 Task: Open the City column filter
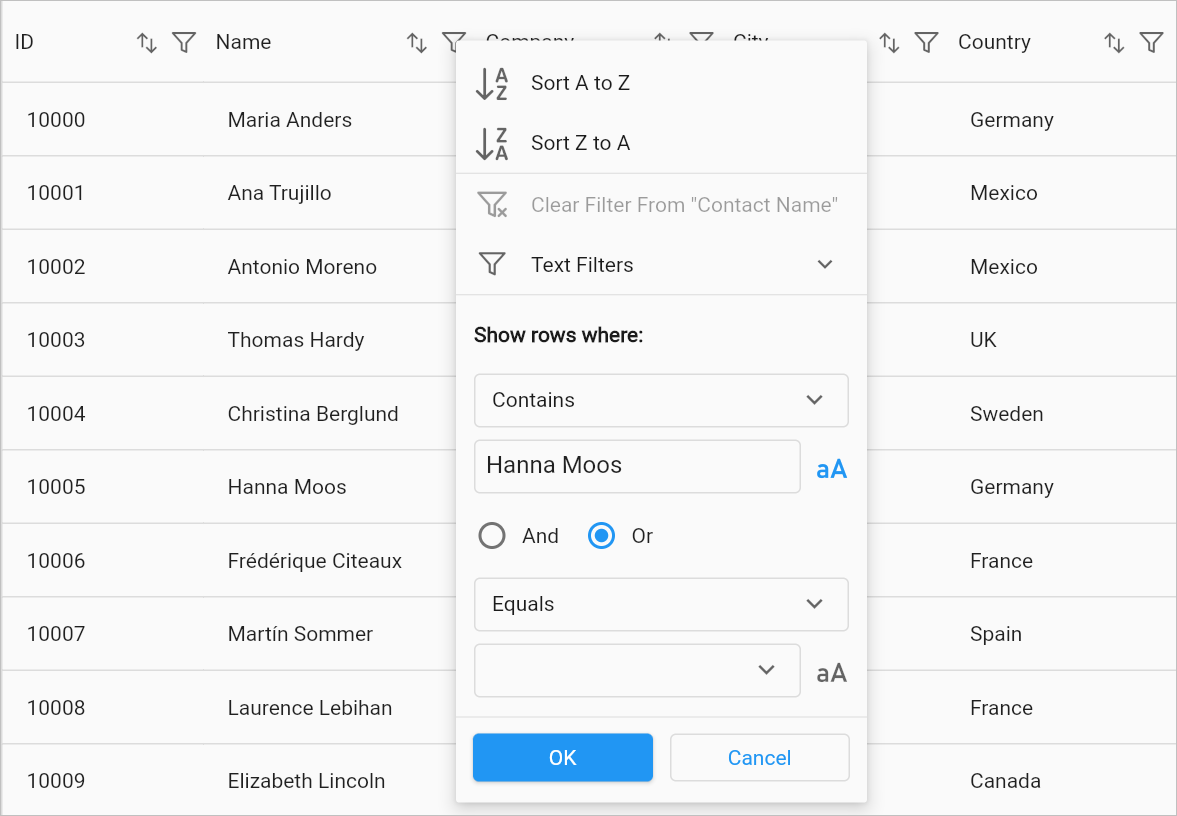(x=926, y=43)
